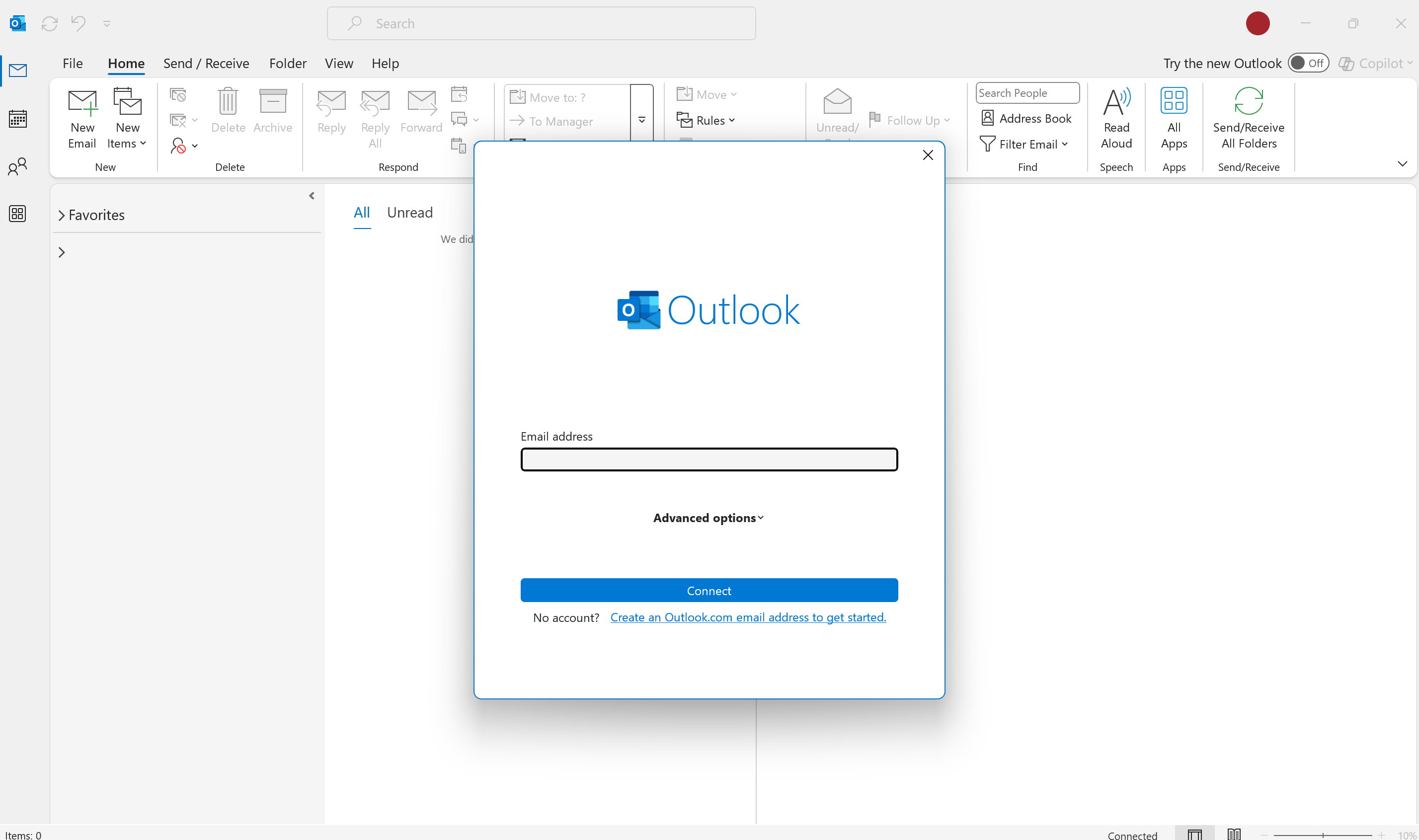Open the Create an Outlook.com email address link
1419x840 pixels.
point(748,617)
